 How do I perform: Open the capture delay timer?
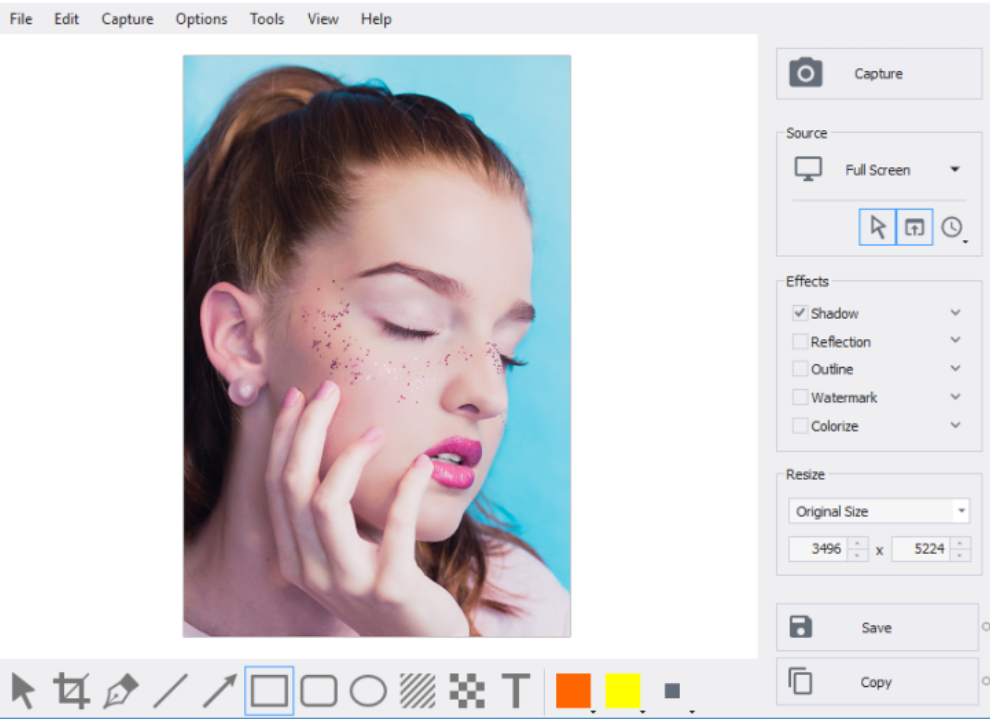tap(953, 227)
